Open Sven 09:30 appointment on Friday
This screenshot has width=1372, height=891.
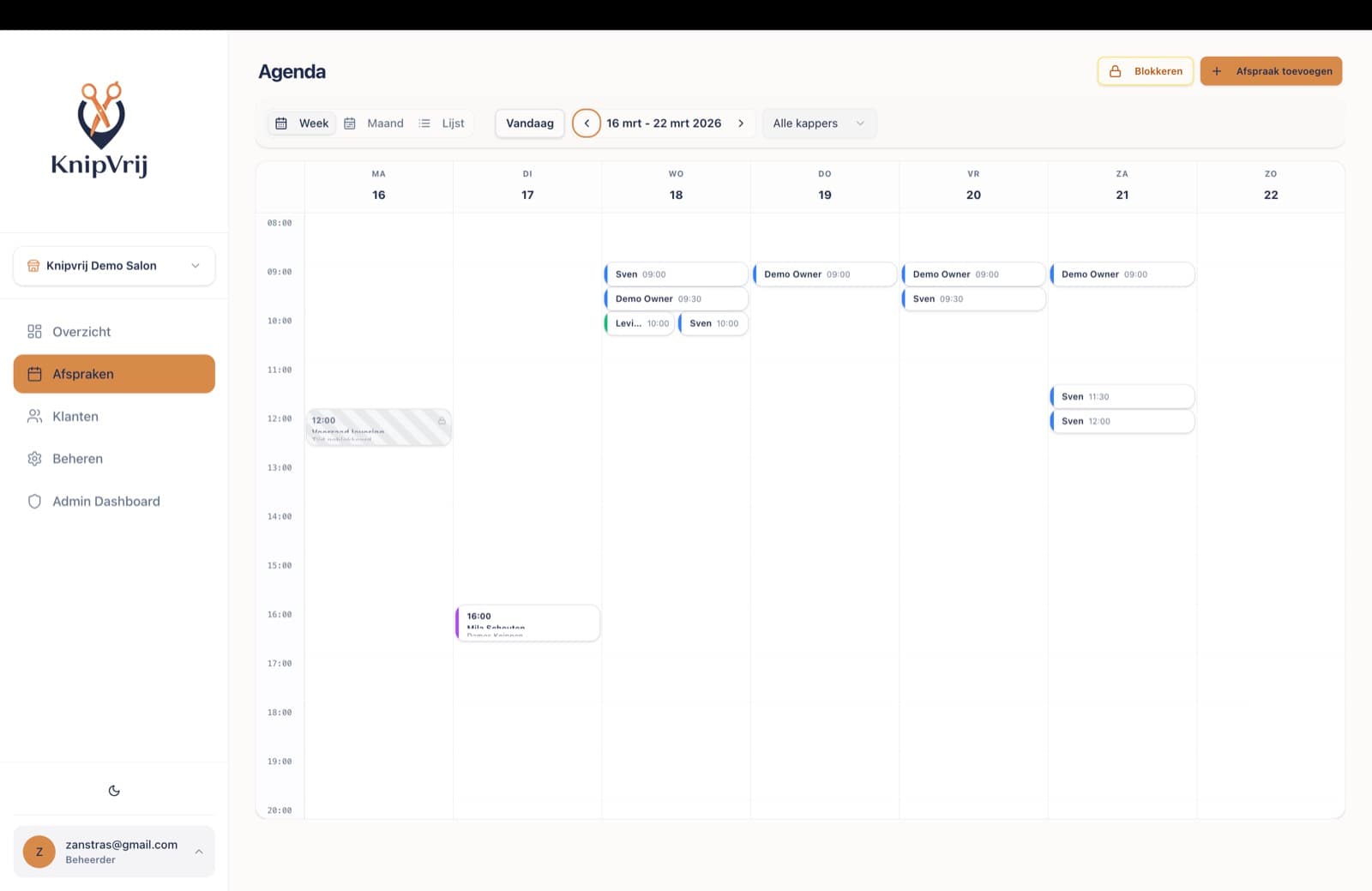coord(973,299)
